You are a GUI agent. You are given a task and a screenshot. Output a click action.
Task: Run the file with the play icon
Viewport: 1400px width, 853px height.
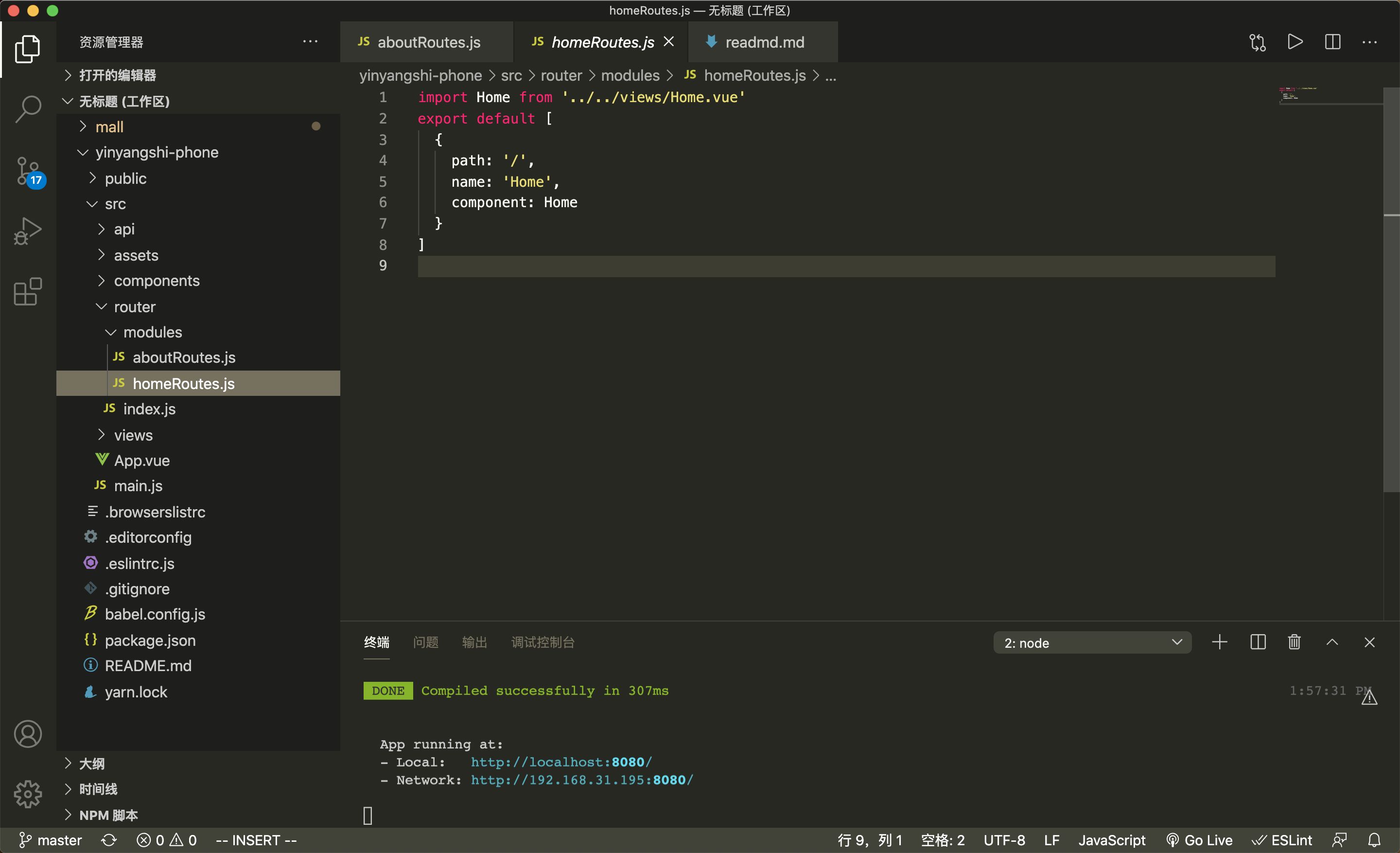click(x=1295, y=42)
